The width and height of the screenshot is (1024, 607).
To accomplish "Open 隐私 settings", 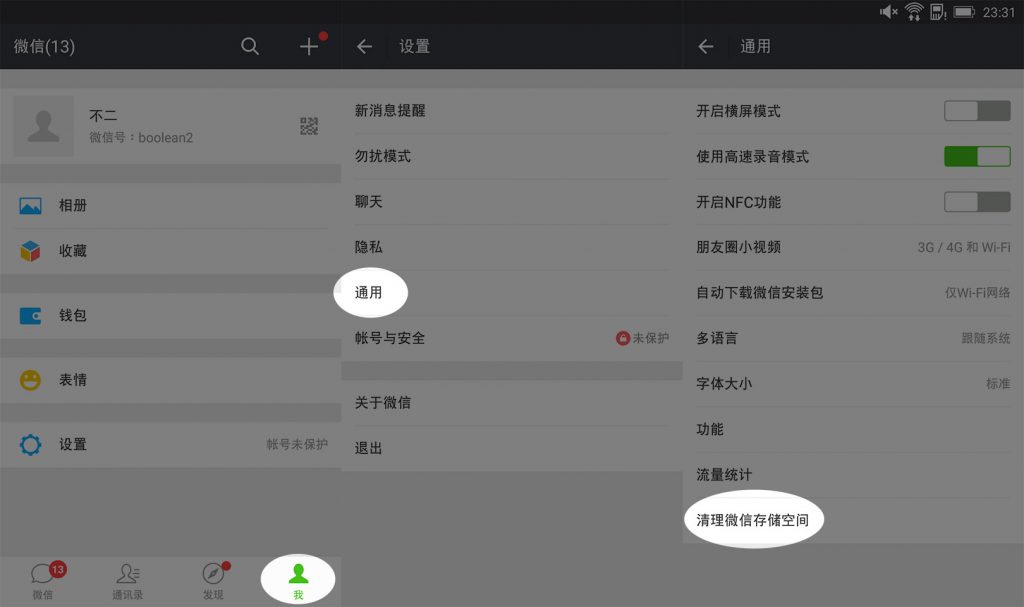I will [512, 247].
